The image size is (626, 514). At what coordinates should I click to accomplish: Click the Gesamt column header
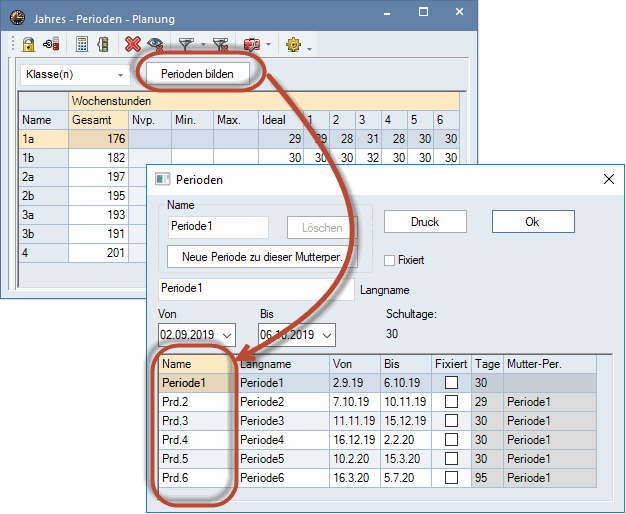click(98, 120)
